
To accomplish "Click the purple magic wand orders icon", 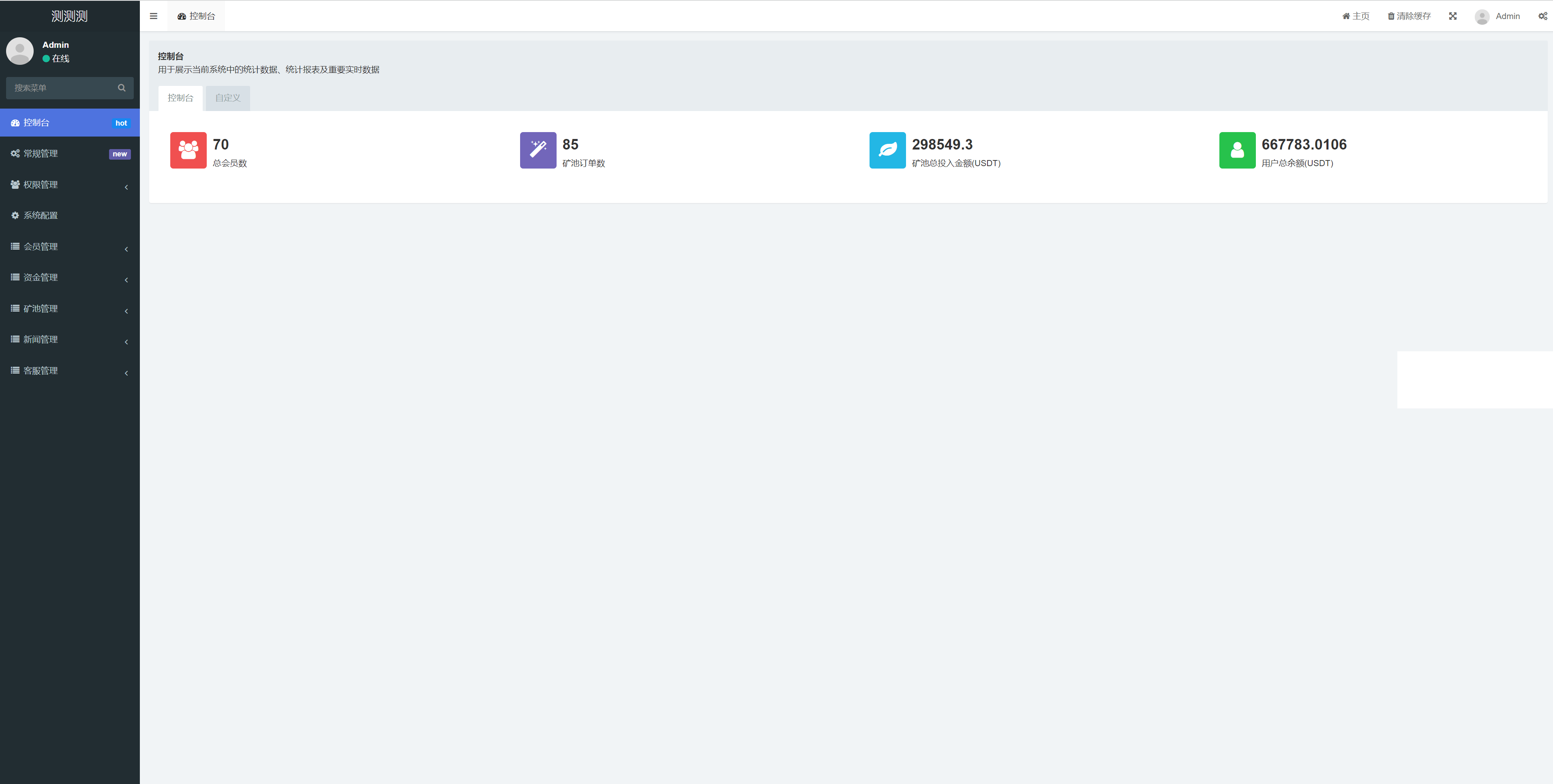I will [x=538, y=150].
